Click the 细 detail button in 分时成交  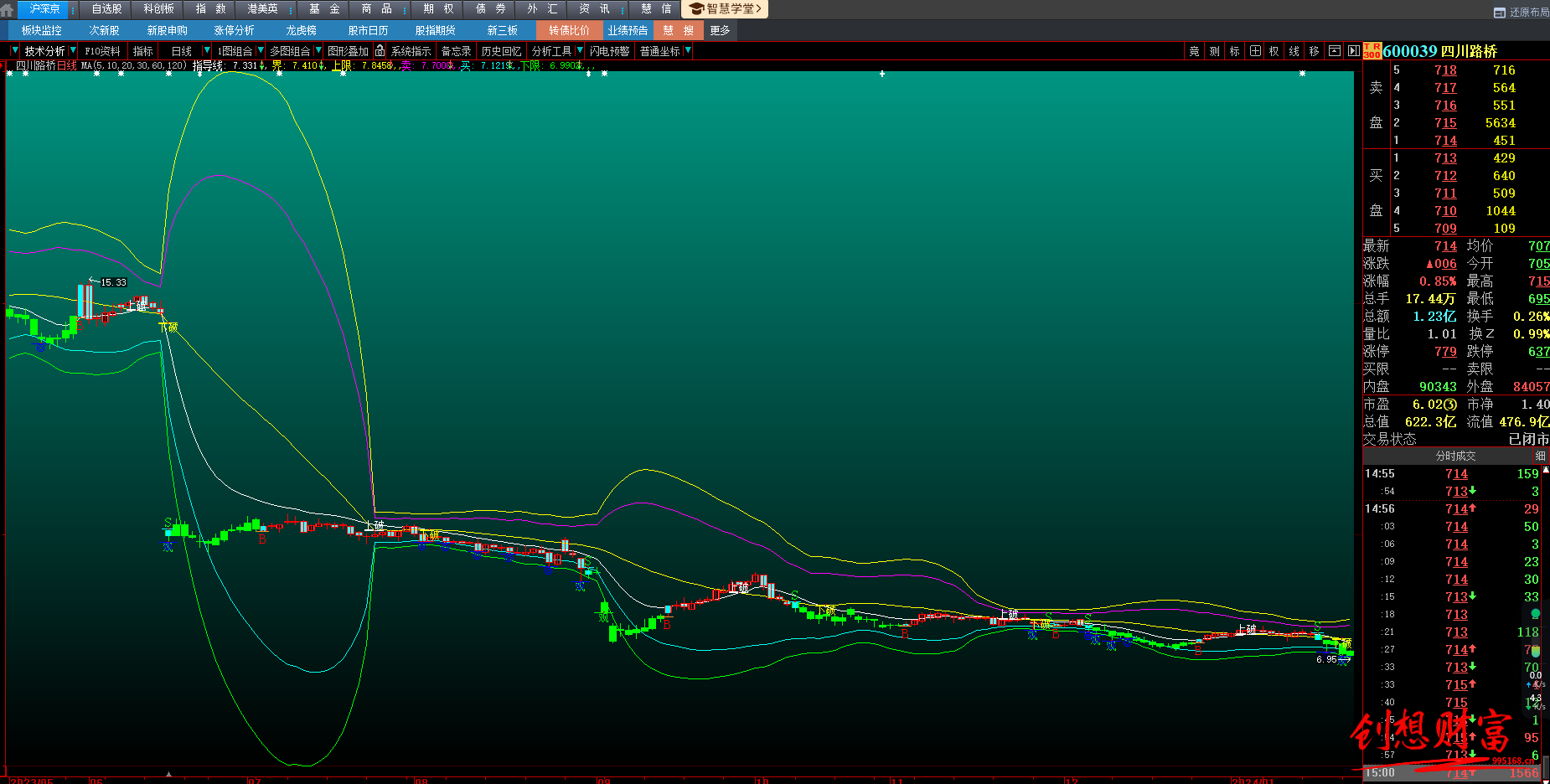[1540, 456]
